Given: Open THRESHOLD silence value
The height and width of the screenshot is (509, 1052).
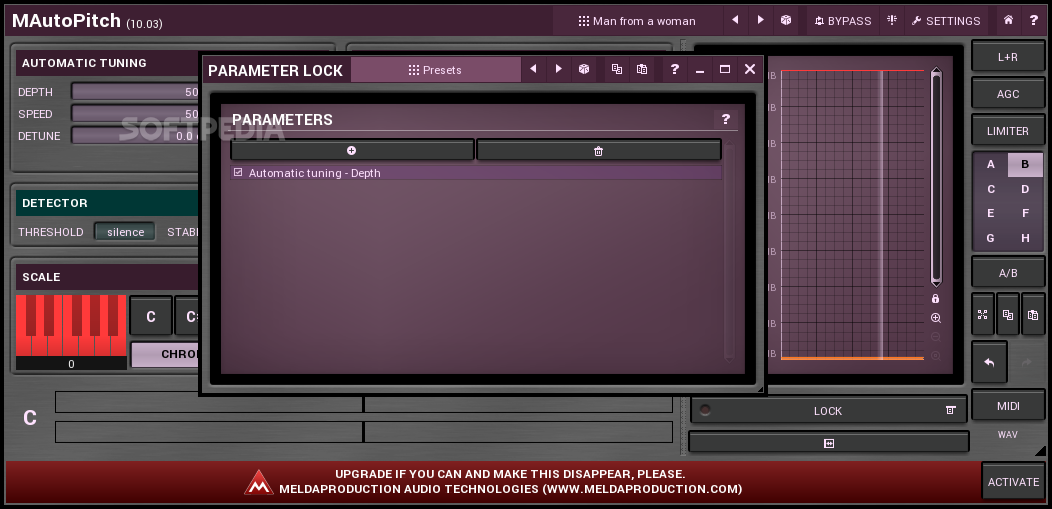Looking at the screenshot, I should [125, 232].
